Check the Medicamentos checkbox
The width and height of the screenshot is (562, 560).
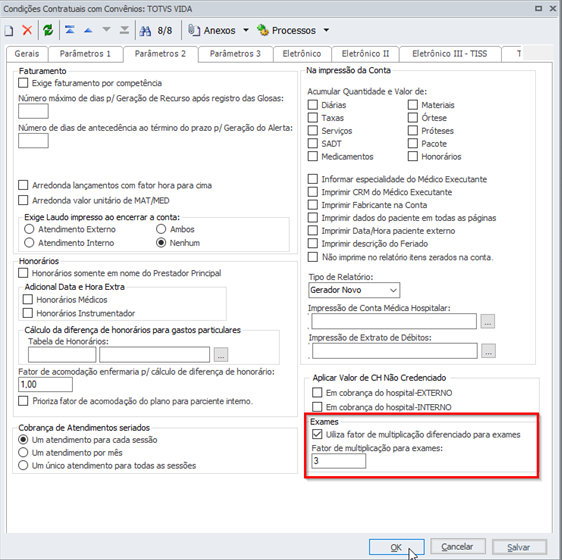point(313,156)
